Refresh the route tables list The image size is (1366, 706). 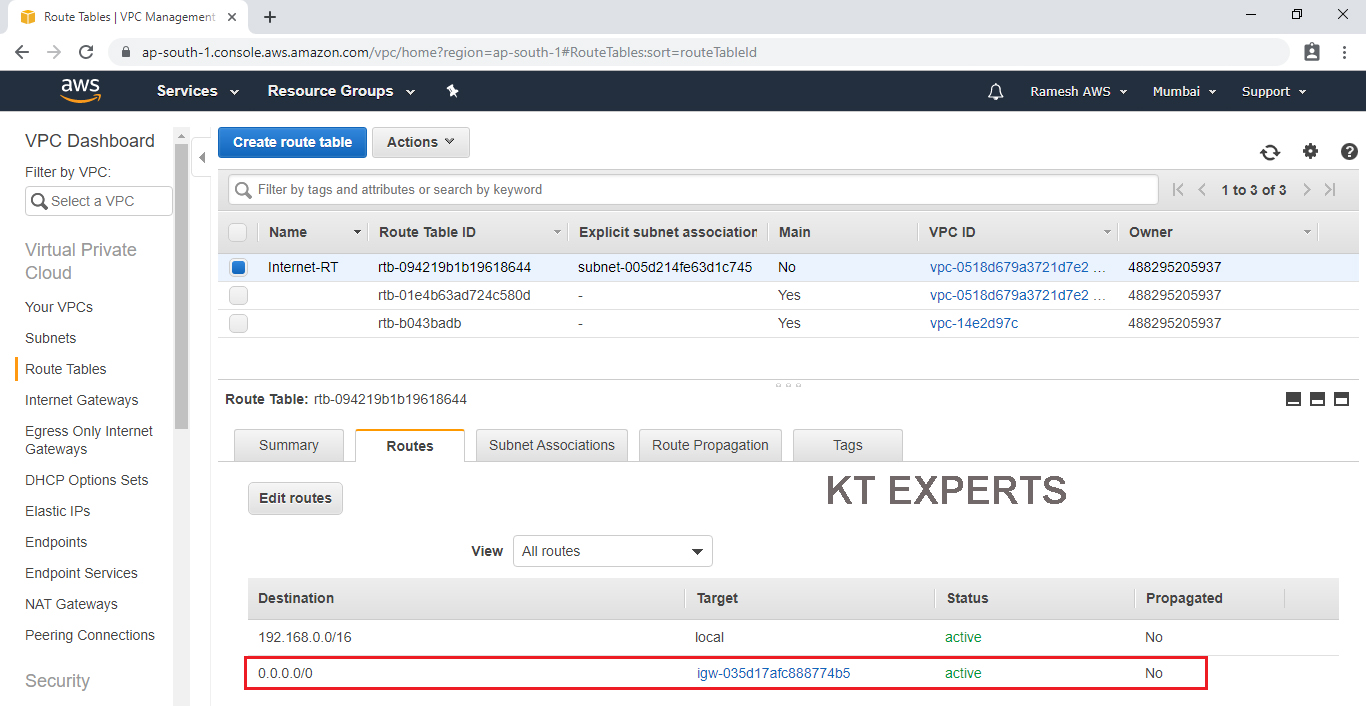coord(1270,152)
